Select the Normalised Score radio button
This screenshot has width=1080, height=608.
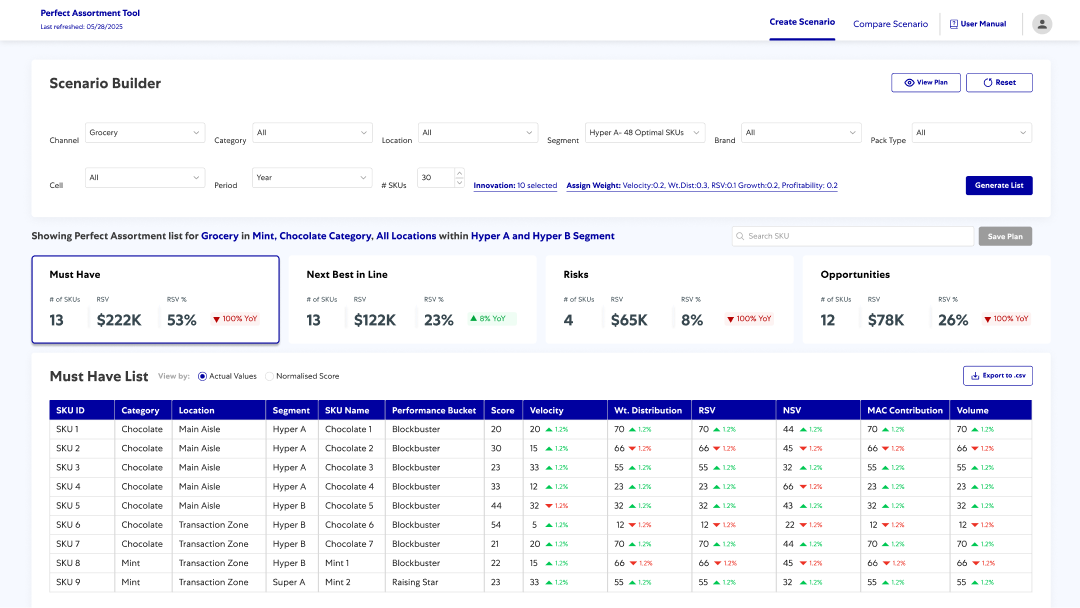pos(269,377)
